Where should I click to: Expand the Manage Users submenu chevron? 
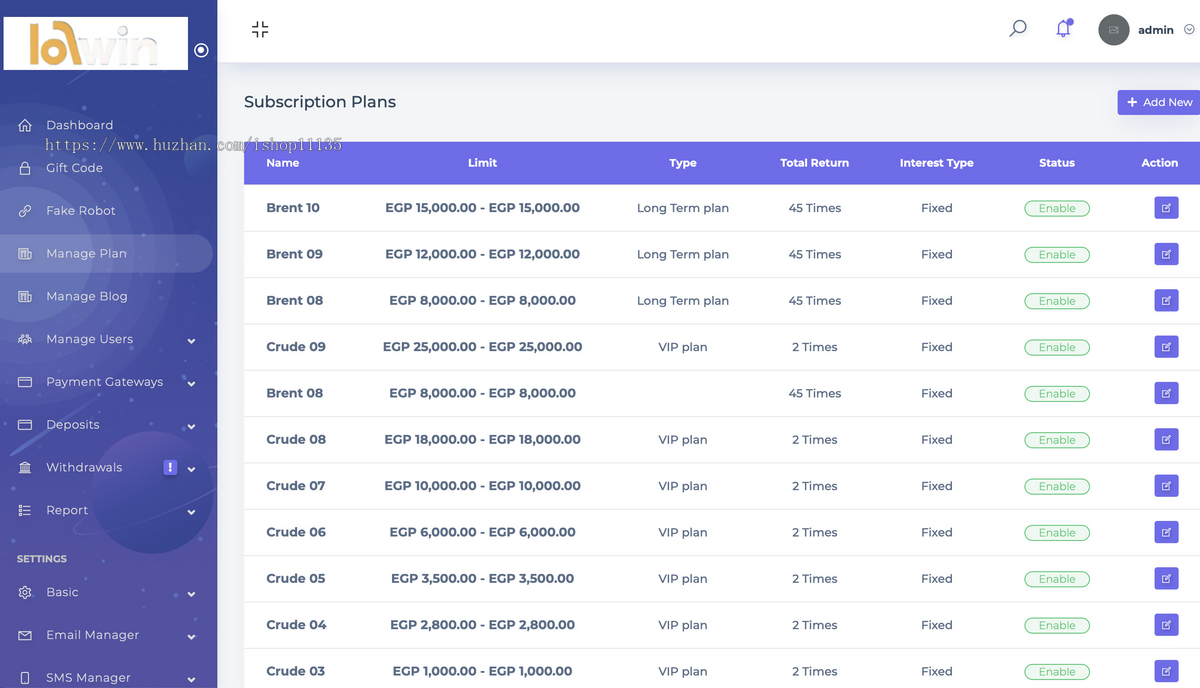(191, 341)
